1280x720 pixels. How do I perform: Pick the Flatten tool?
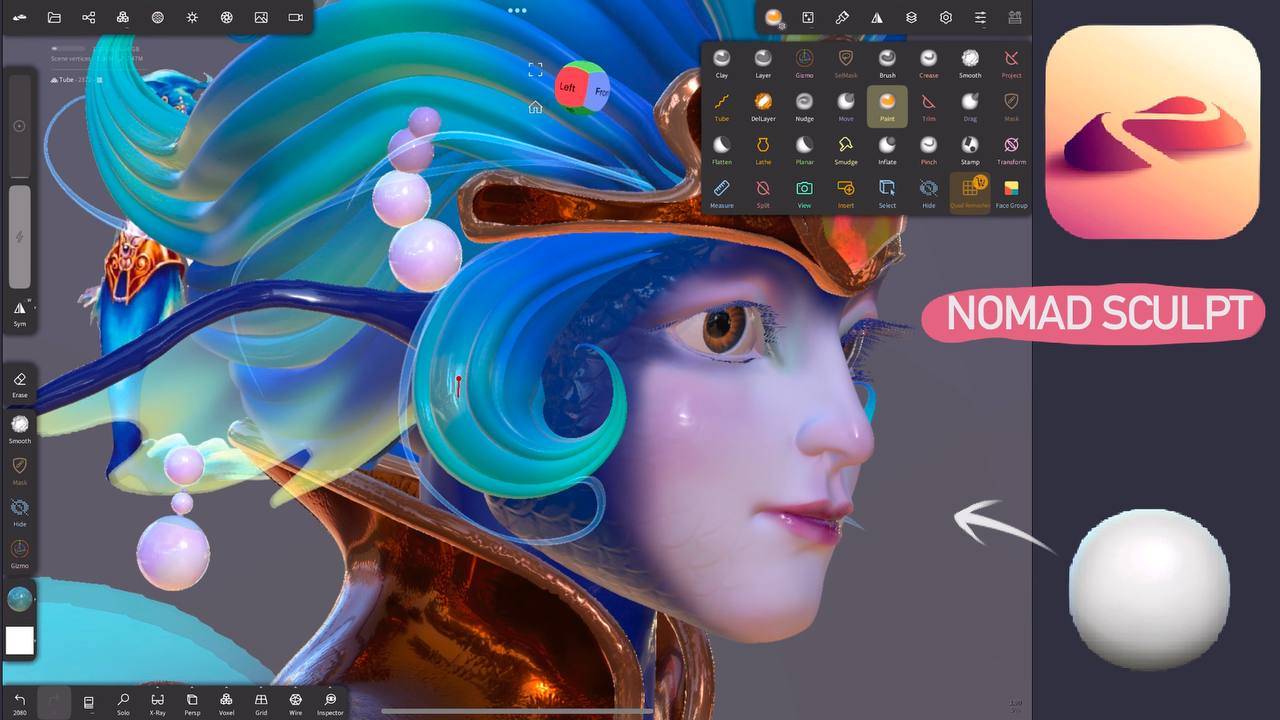pyautogui.click(x=721, y=150)
